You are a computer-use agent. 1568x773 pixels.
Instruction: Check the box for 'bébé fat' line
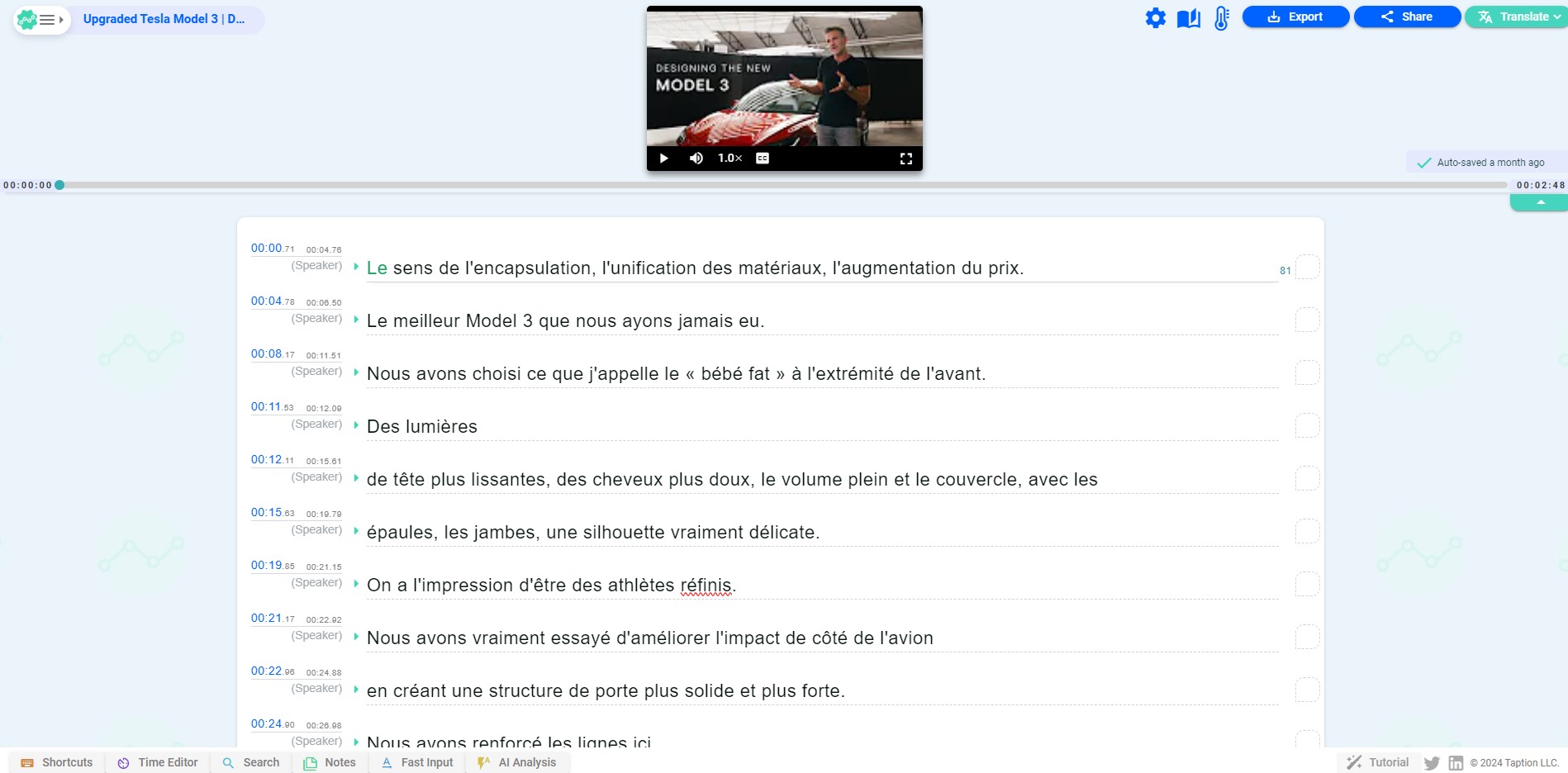pos(1307,372)
